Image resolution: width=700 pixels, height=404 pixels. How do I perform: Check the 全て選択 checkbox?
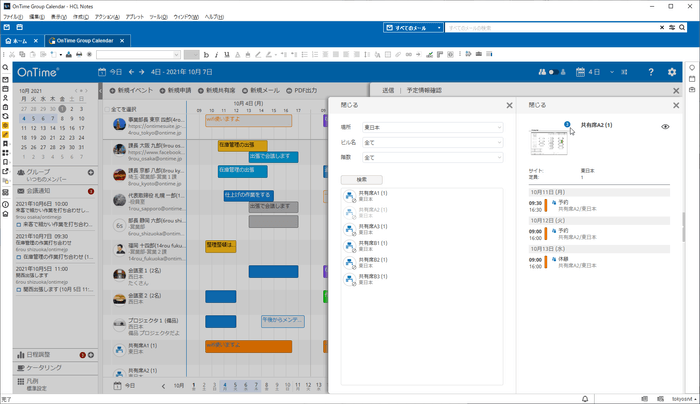click(x=105, y=108)
